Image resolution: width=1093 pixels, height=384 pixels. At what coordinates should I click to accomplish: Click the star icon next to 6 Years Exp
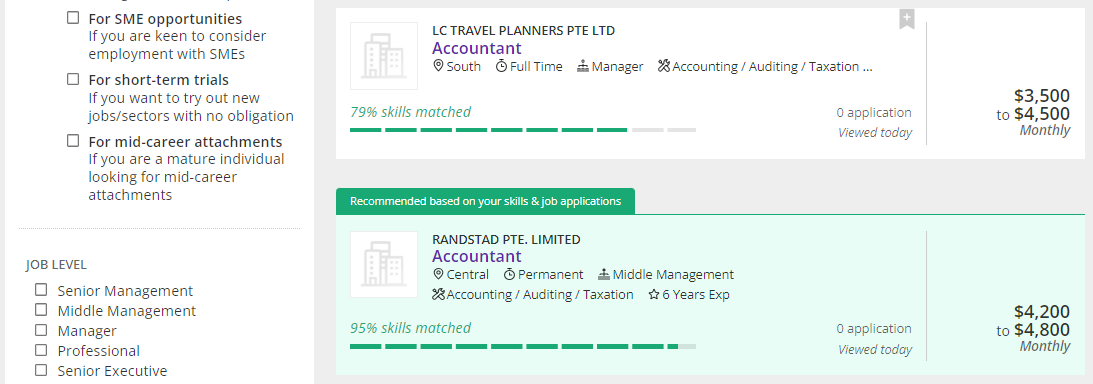(653, 295)
